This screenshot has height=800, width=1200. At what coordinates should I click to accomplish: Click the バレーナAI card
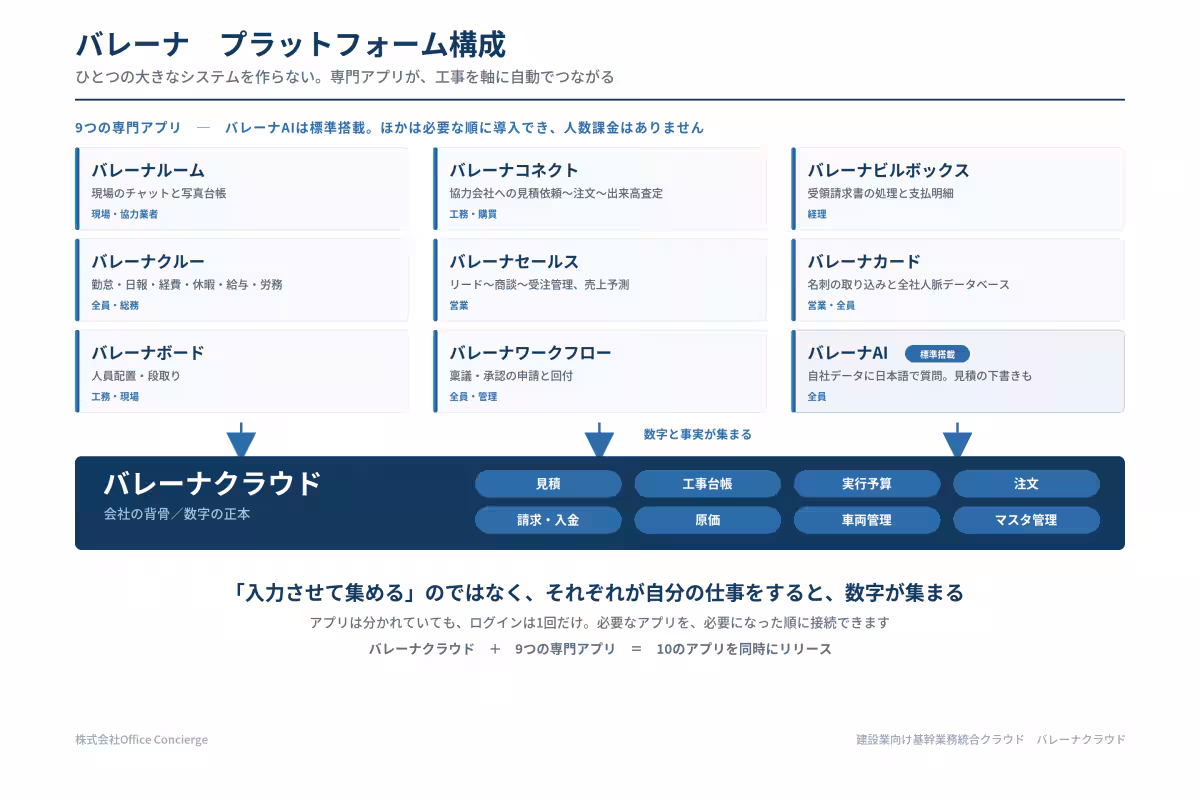pyautogui.click(x=958, y=371)
